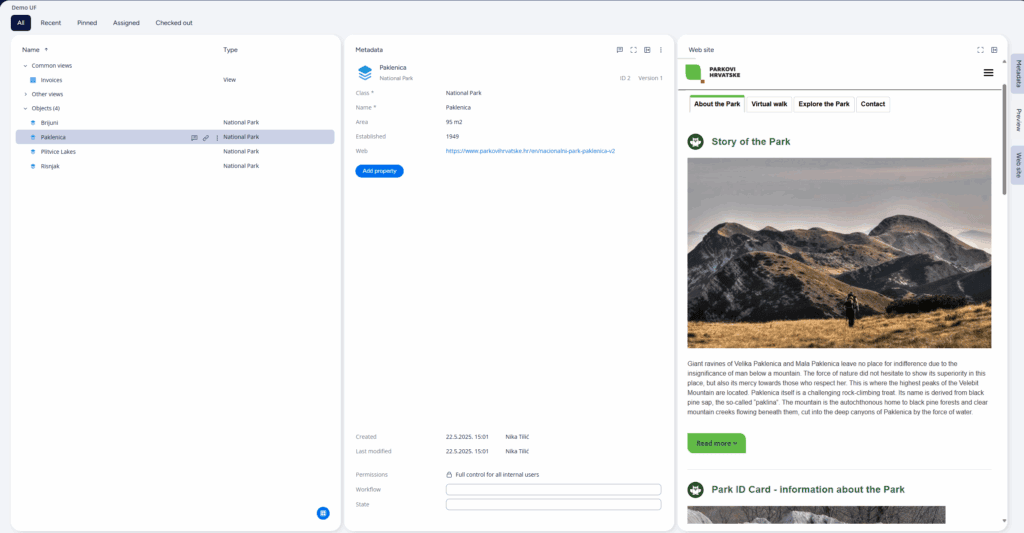The width and height of the screenshot is (1024, 533).
Task: Click the Add property button
Action: (x=379, y=171)
